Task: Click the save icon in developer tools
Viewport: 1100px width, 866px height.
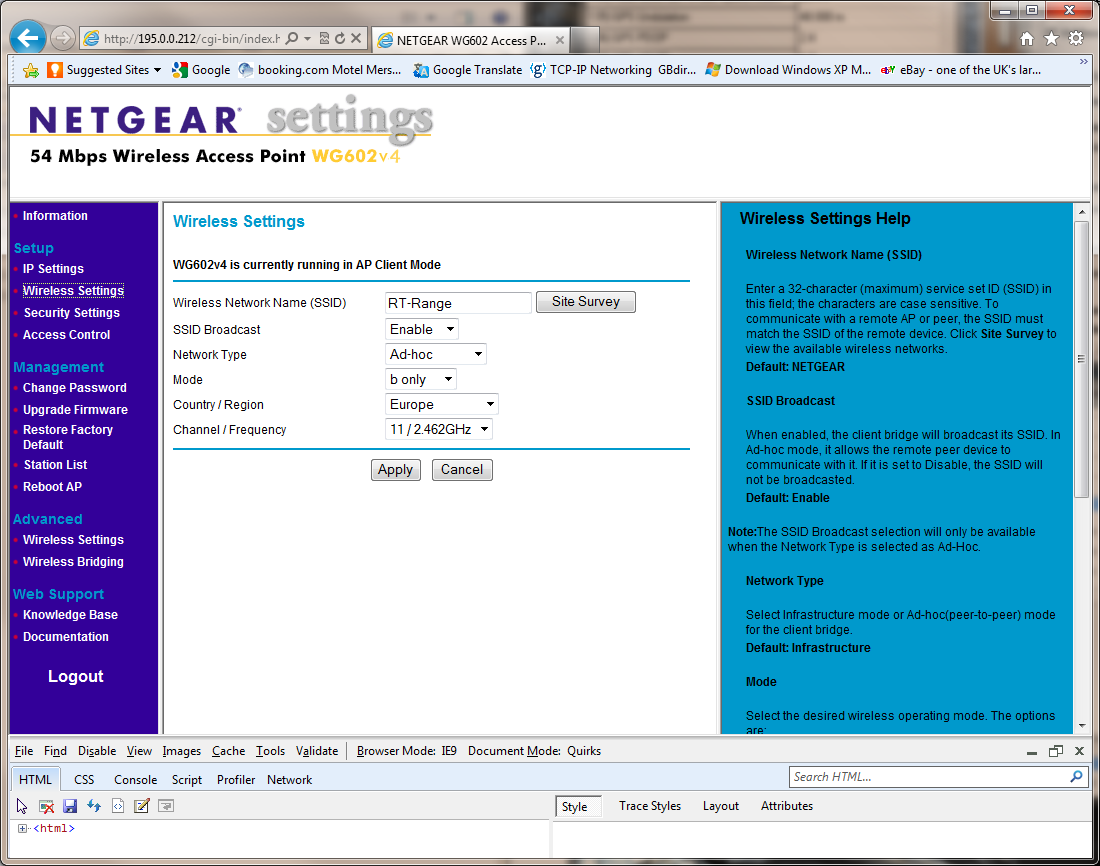Action: 70,806
